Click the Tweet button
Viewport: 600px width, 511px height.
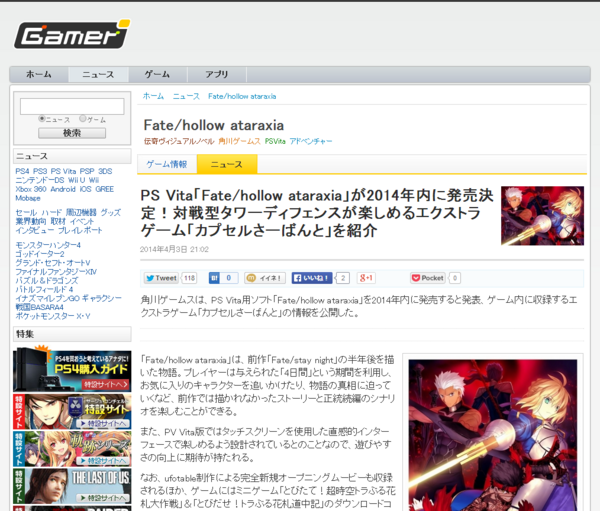coord(161,278)
